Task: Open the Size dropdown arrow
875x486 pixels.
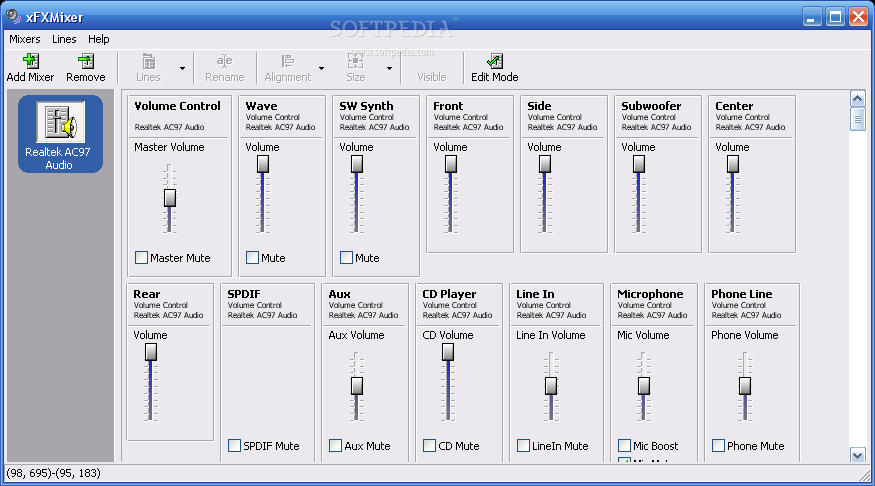Action: 390,68
